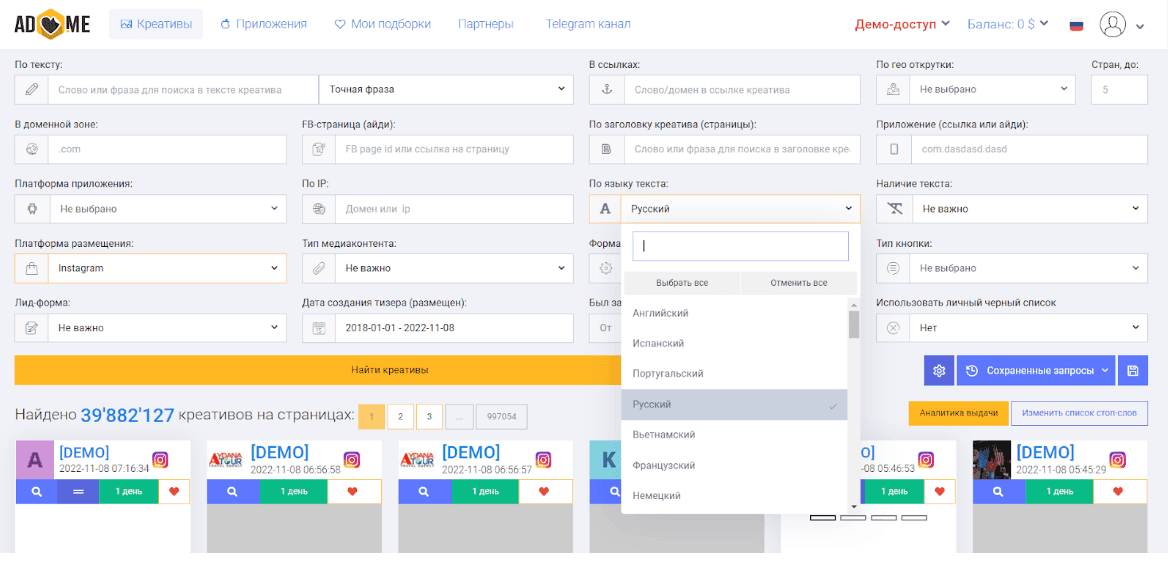Deselect the checked Русский language option

(x=734, y=405)
